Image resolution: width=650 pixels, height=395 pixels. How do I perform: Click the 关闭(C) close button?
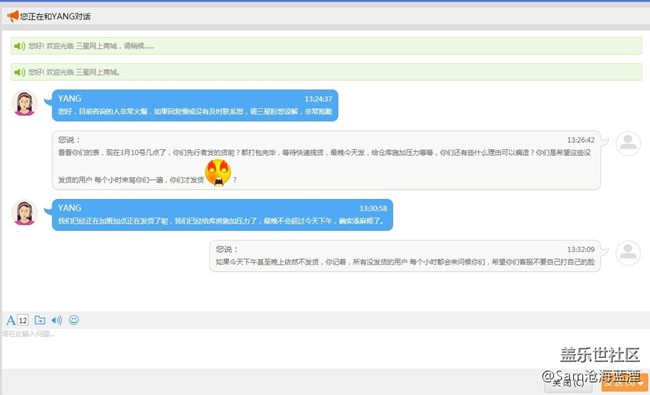[568, 383]
